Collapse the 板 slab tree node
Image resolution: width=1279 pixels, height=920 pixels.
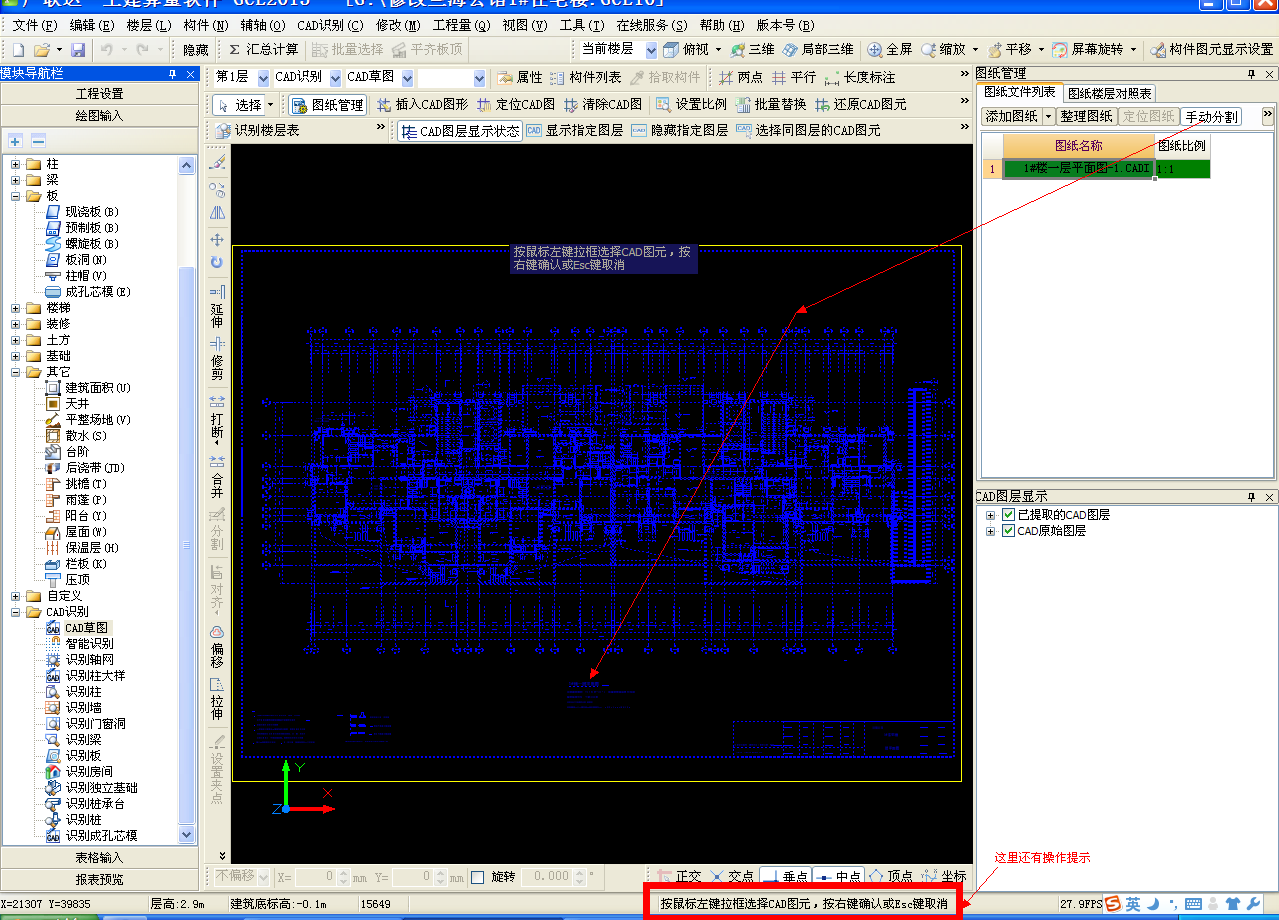(x=16, y=196)
